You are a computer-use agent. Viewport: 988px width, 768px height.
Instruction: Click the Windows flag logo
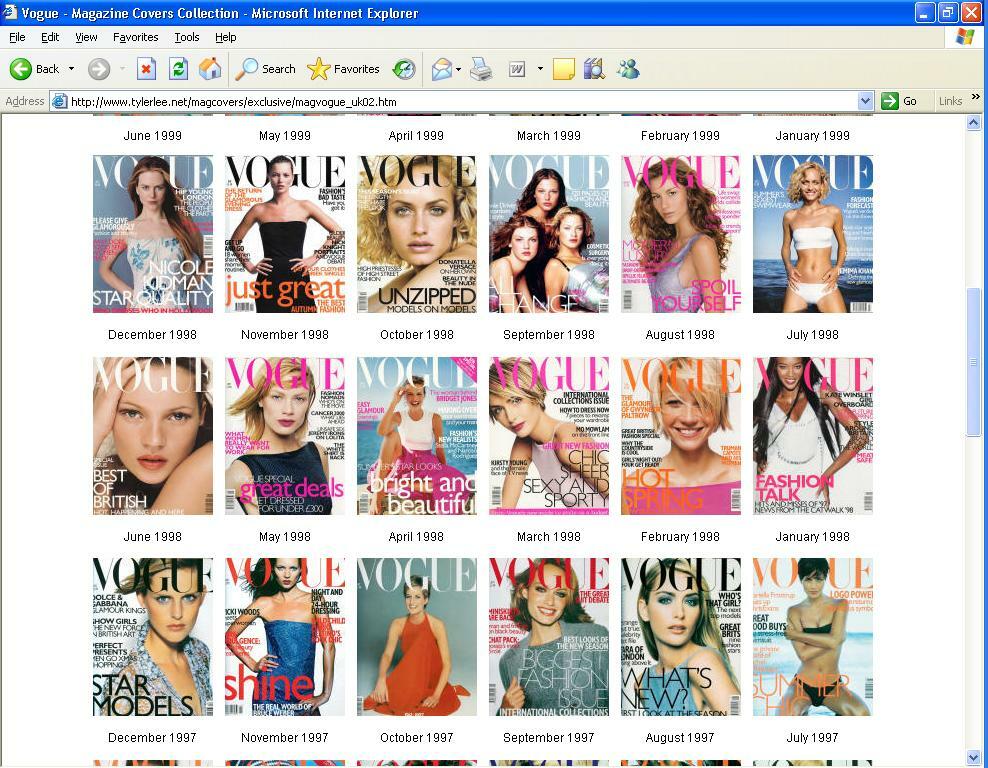pos(965,37)
